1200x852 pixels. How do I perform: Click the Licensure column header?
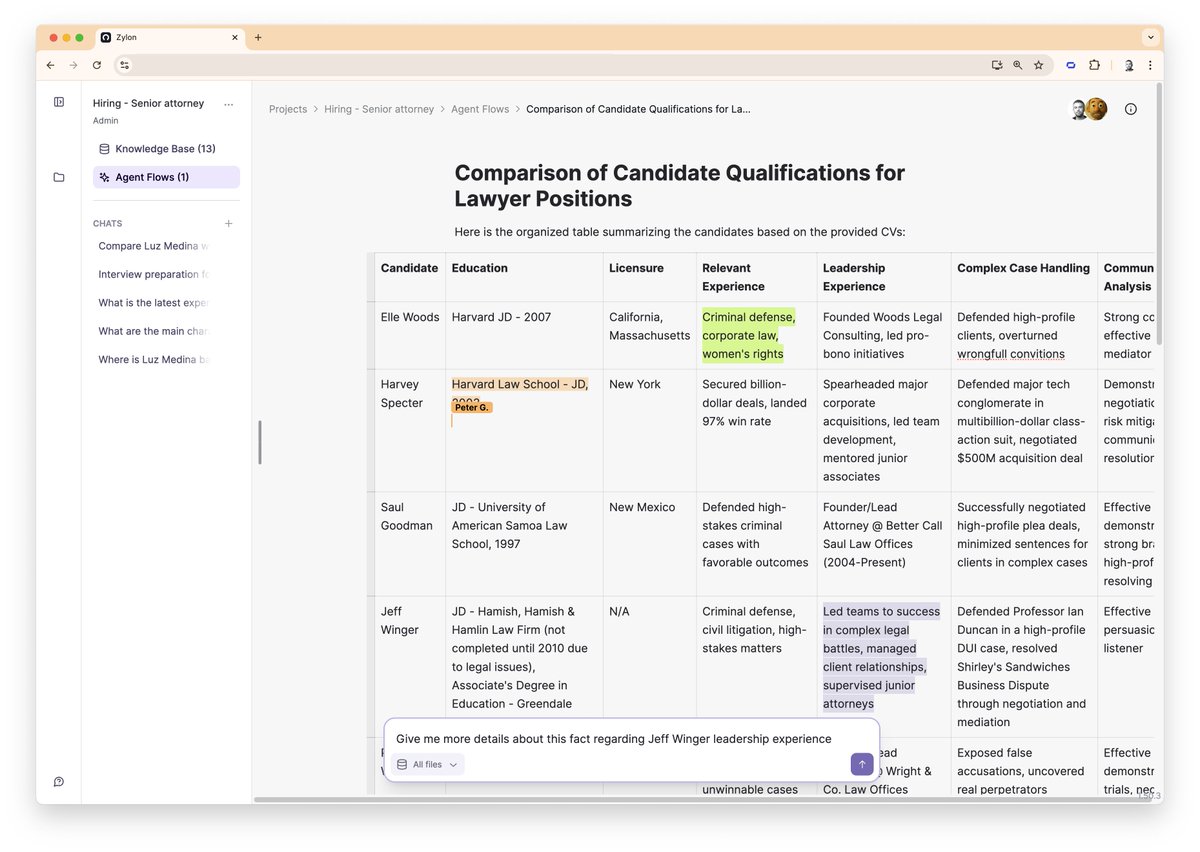[649, 277]
